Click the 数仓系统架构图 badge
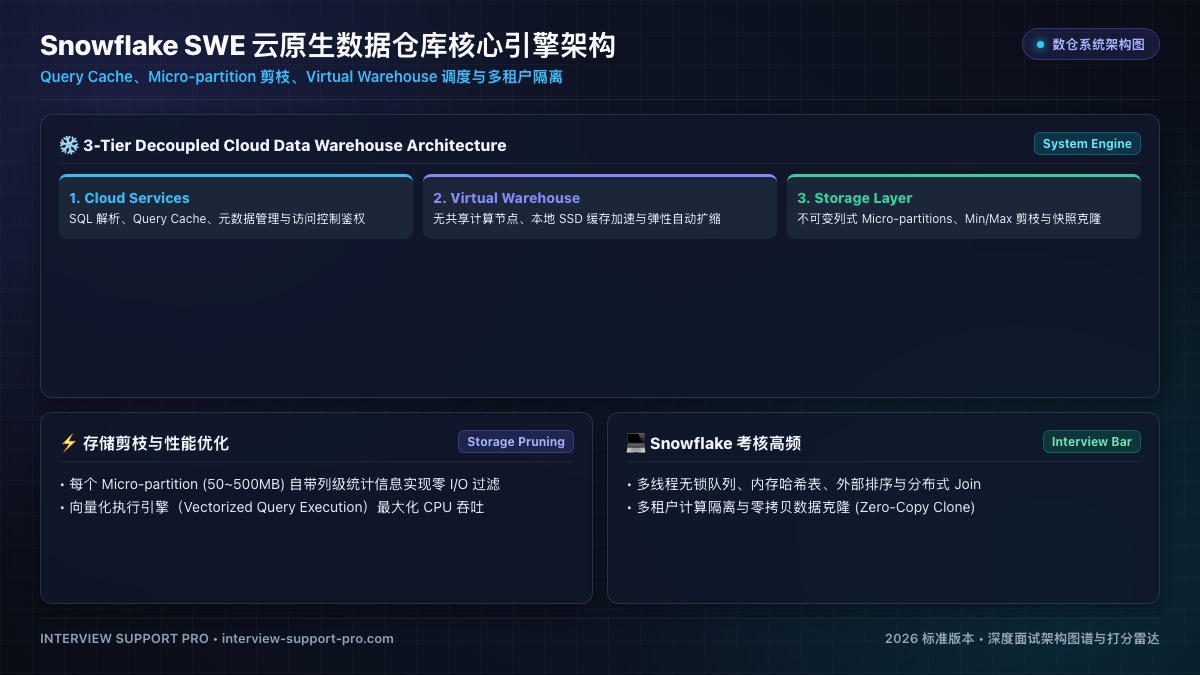 (1091, 44)
